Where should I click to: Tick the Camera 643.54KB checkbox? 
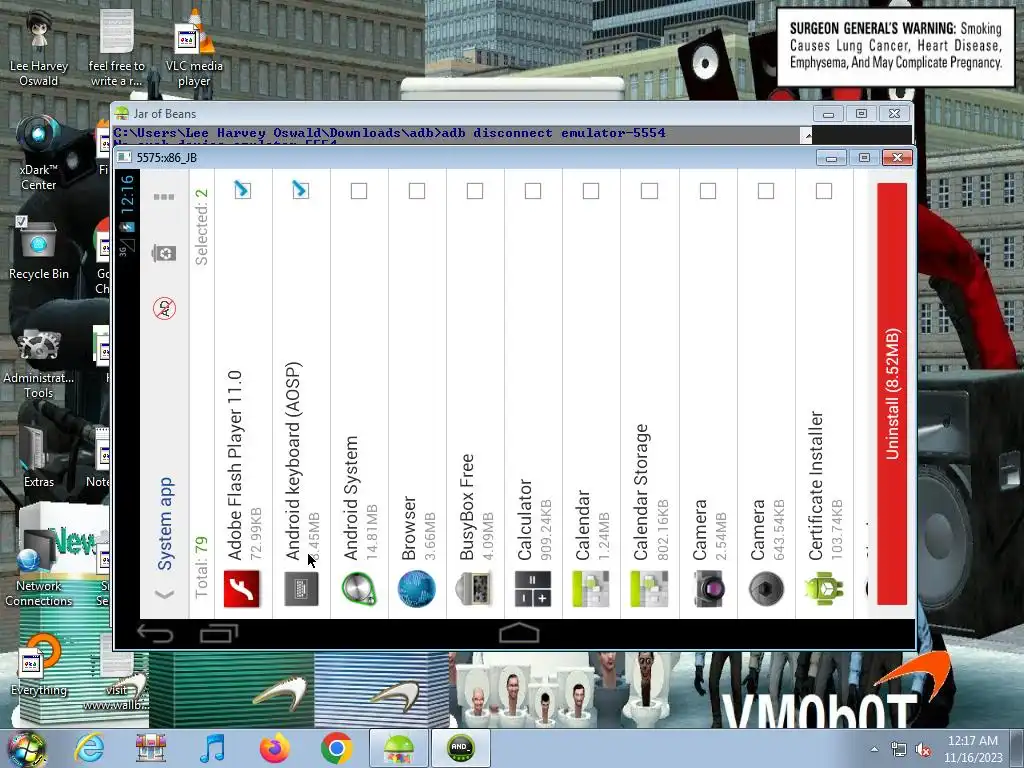765,191
